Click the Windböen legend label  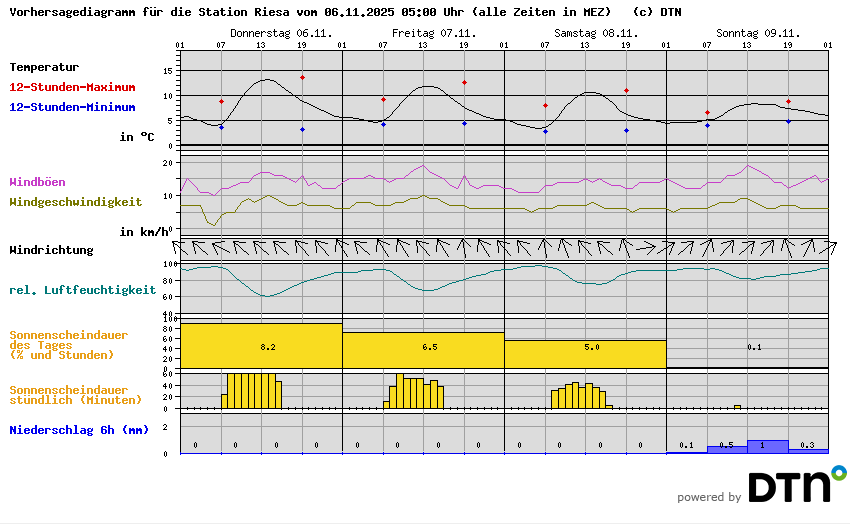38,182
